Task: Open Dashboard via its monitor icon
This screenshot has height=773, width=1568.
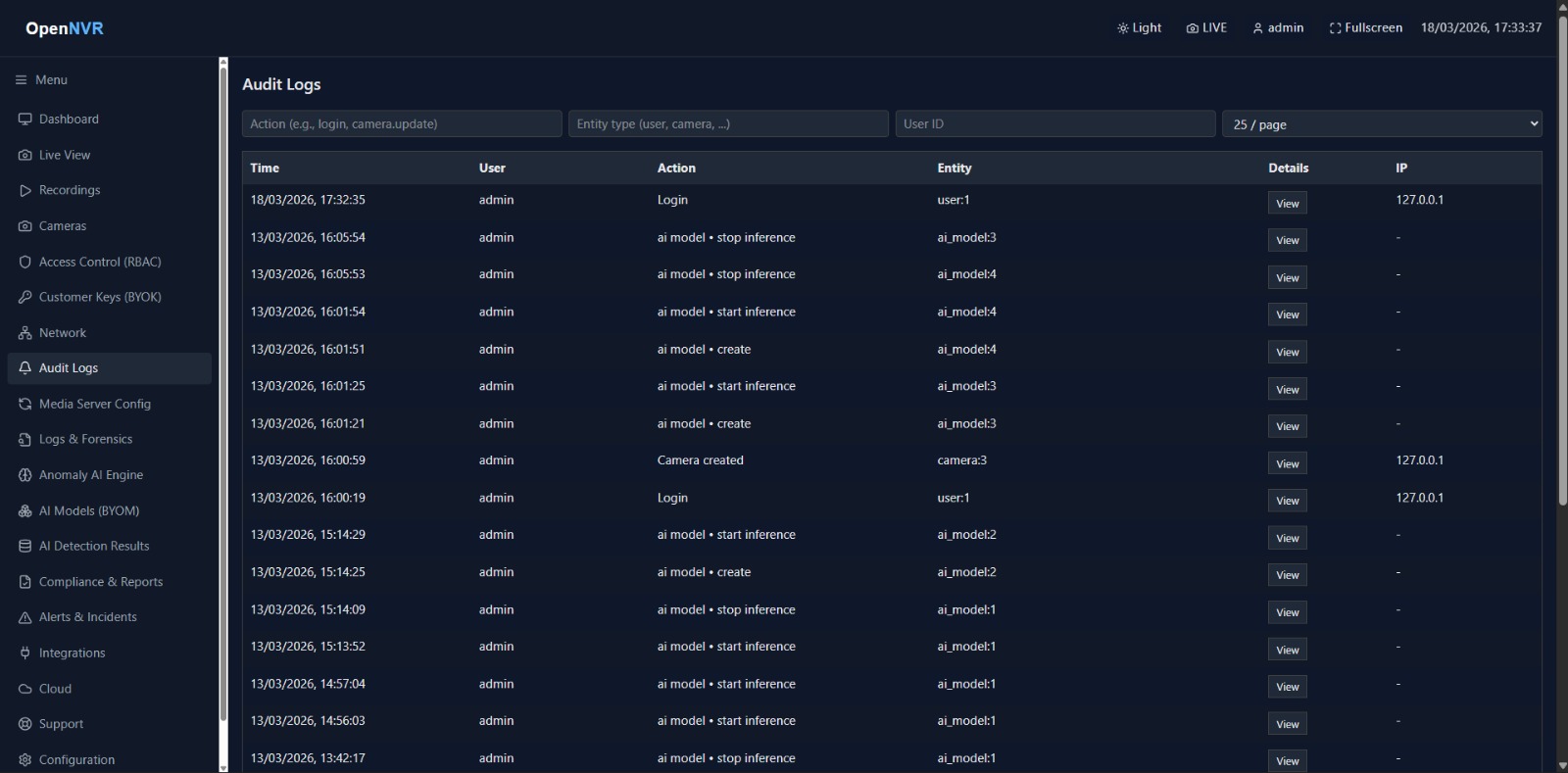Action: pyautogui.click(x=25, y=120)
